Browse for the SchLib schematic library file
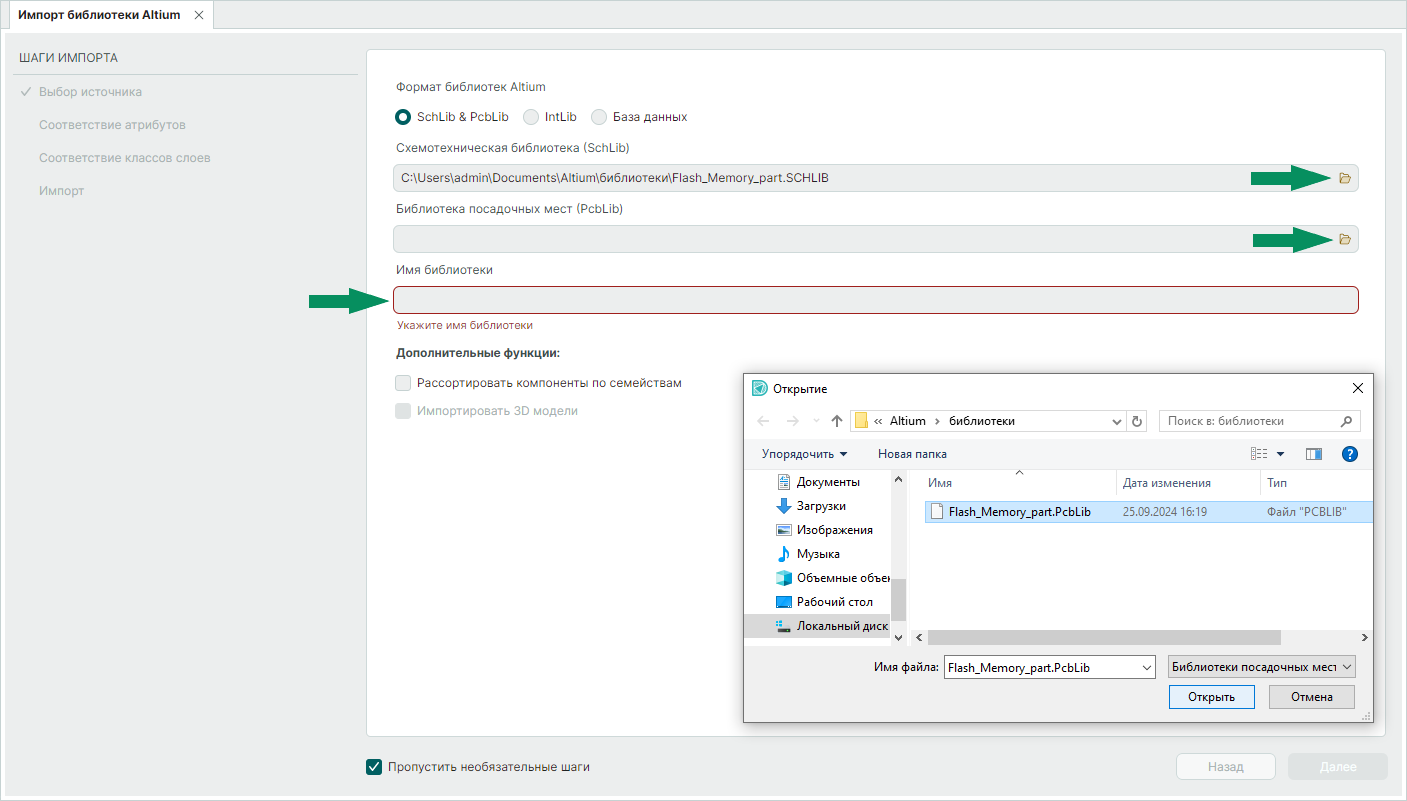This screenshot has width=1407, height=801. click(1344, 178)
